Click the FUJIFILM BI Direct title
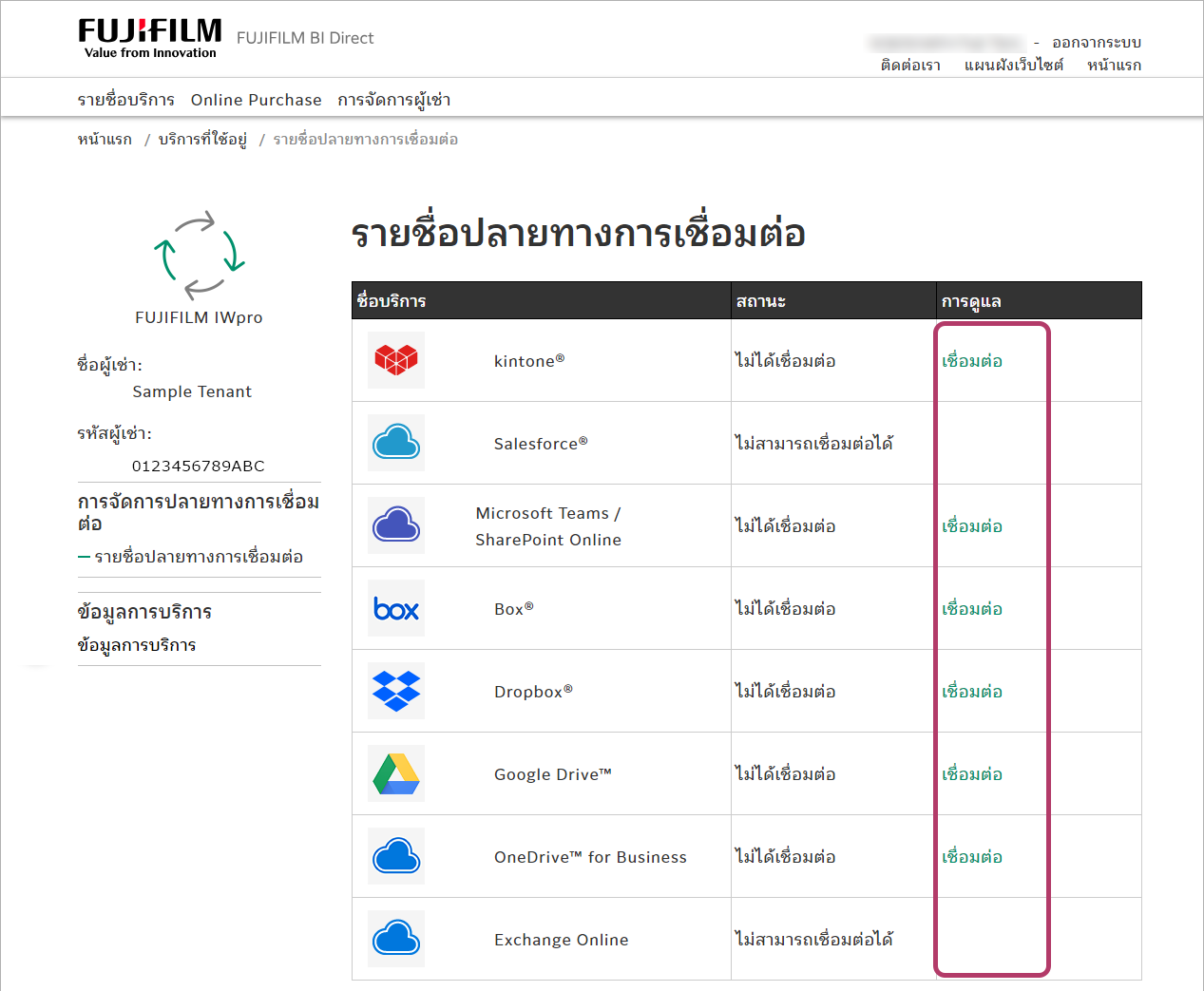Screen dimensions: 1204x991 point(305,38)
